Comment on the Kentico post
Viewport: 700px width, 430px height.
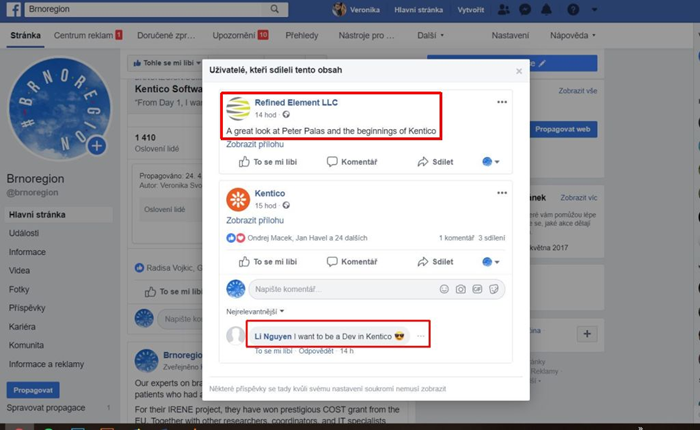pos(352,262)
